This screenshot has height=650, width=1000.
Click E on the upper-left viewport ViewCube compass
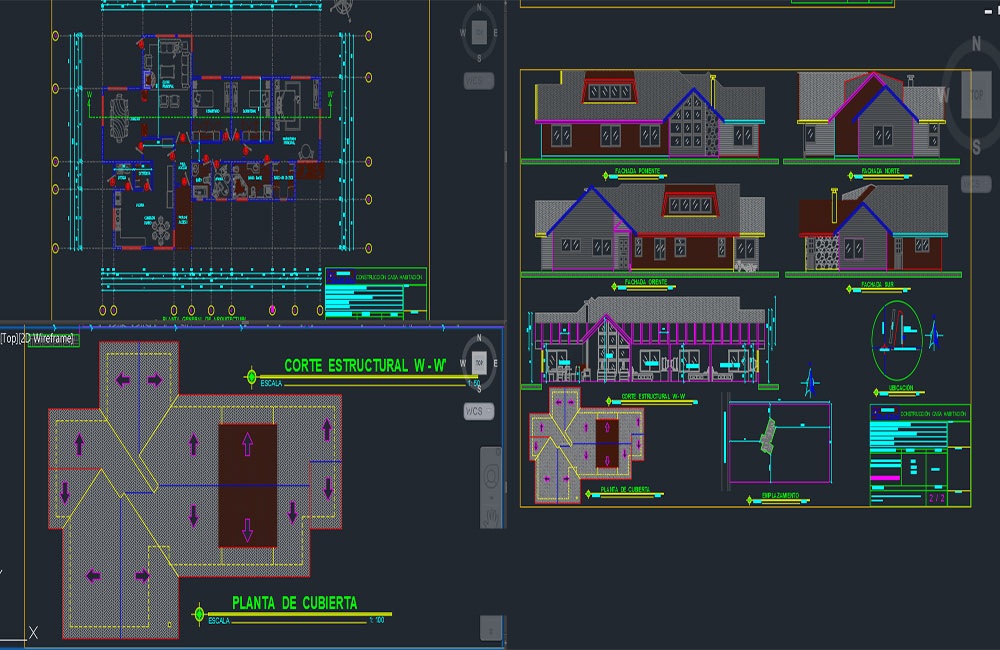(496, 33)
